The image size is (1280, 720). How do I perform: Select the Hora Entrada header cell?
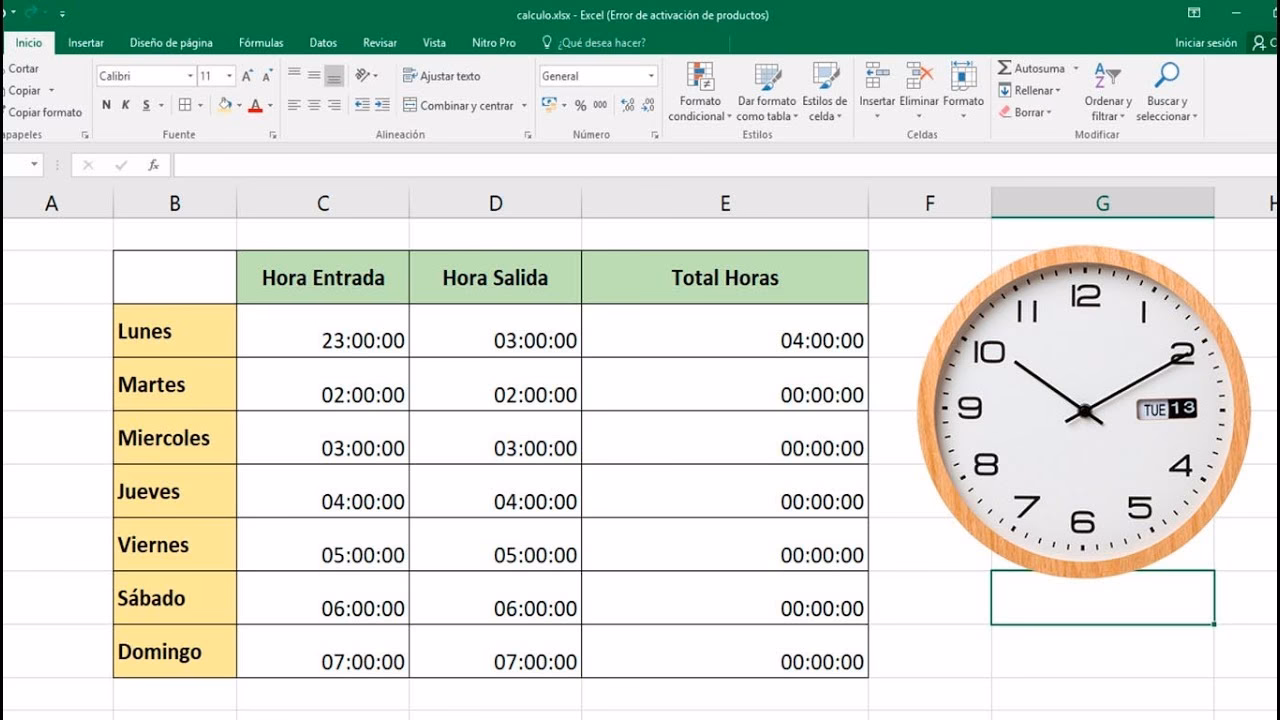point(322,278)
